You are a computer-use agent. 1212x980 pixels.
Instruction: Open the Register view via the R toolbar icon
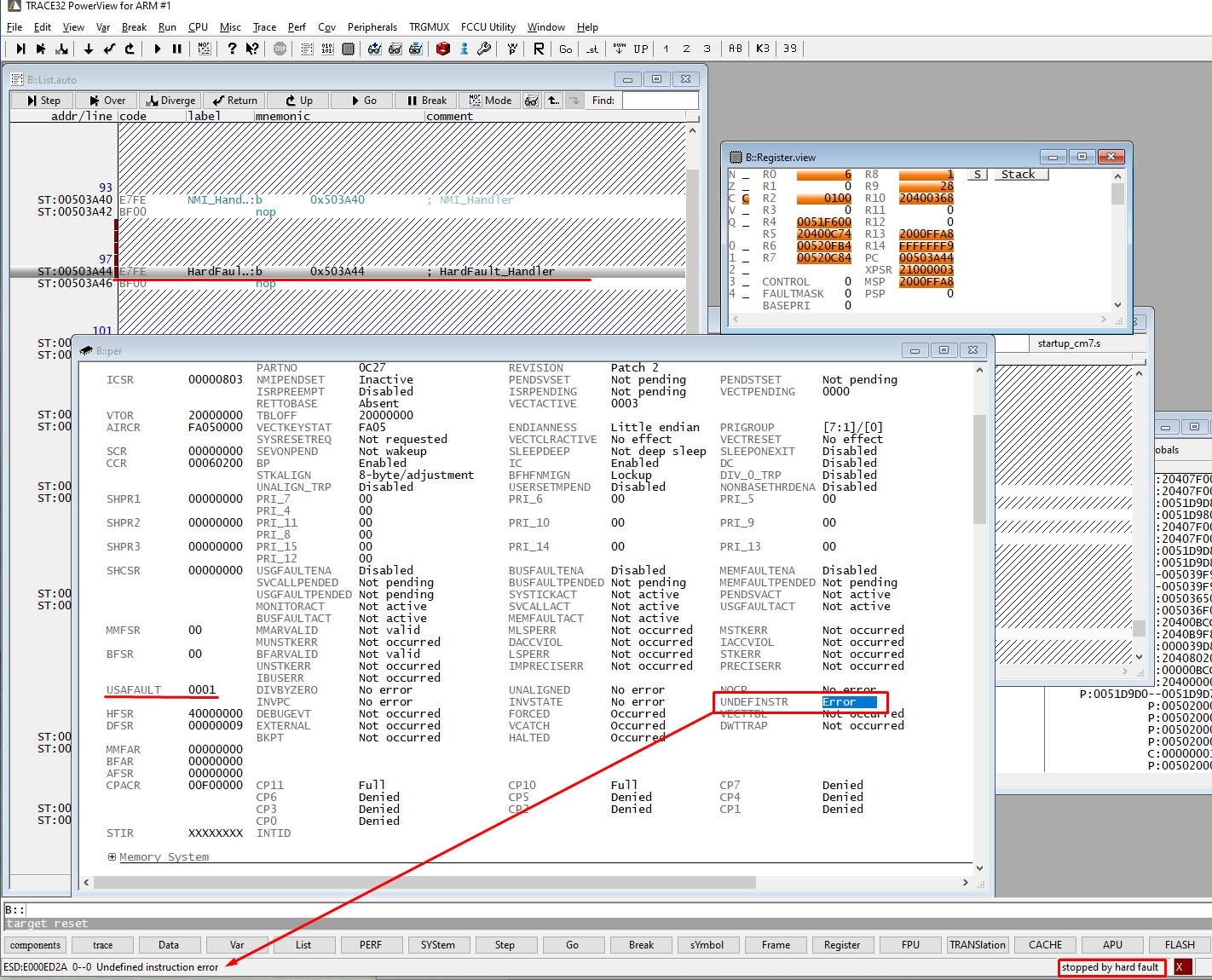tap(539, 49)
